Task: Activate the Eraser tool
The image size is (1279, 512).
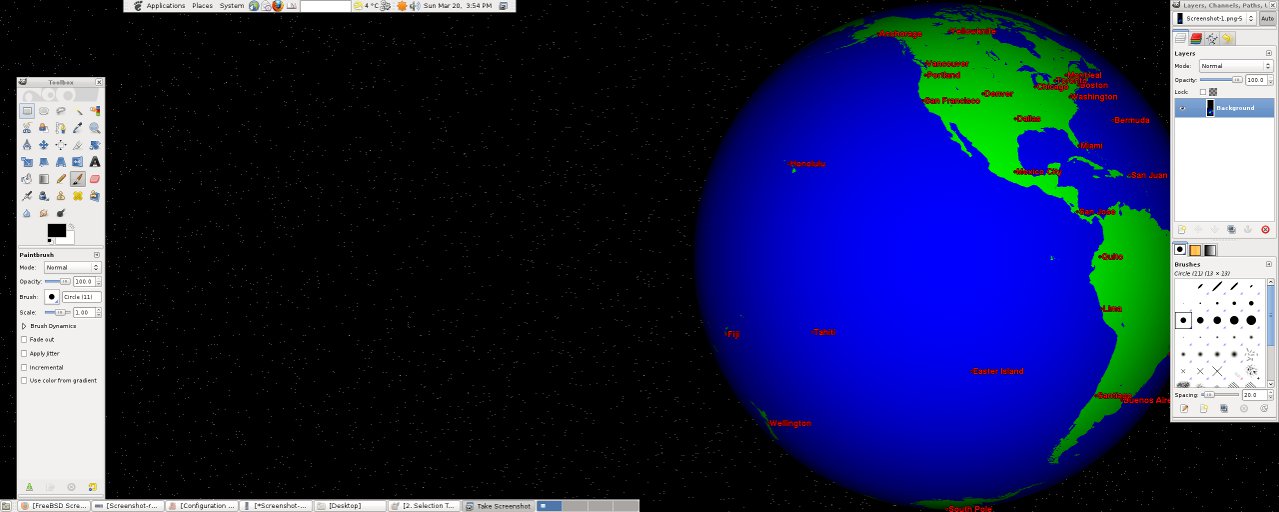Action: [x=95, y=179]
